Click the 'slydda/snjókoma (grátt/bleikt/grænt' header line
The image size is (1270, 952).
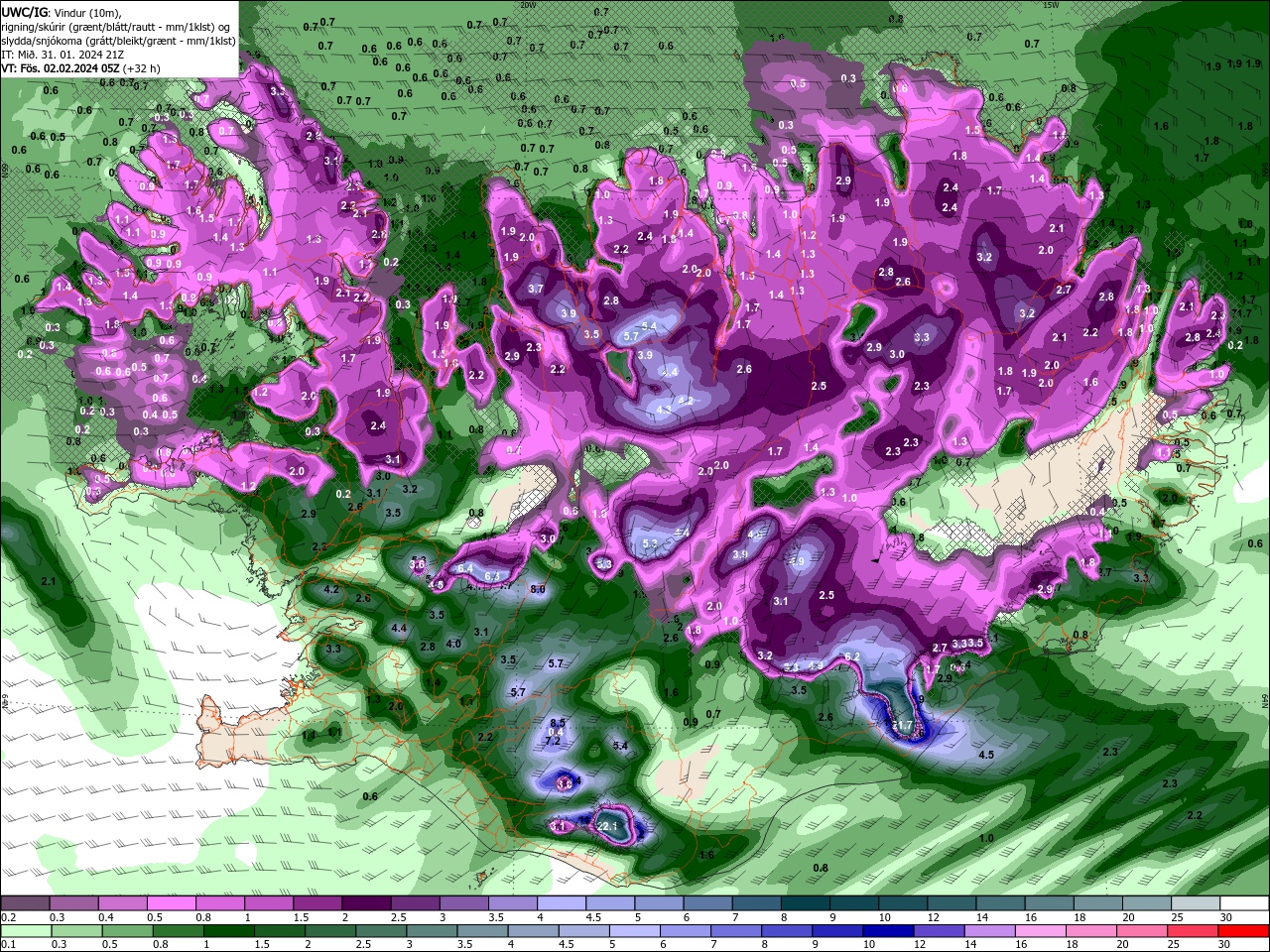[118, 40]
